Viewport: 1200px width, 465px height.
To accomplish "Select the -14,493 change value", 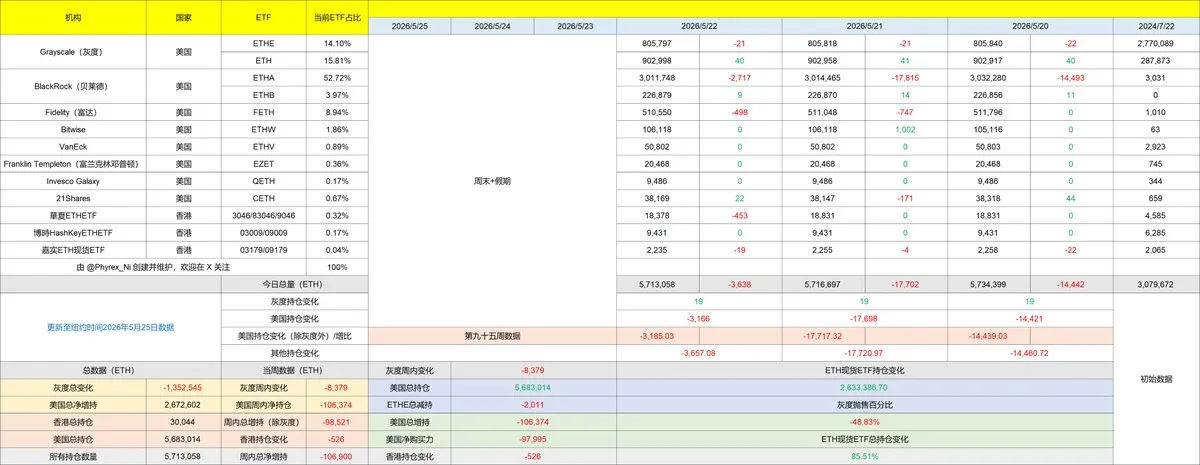I will 1072,77.
